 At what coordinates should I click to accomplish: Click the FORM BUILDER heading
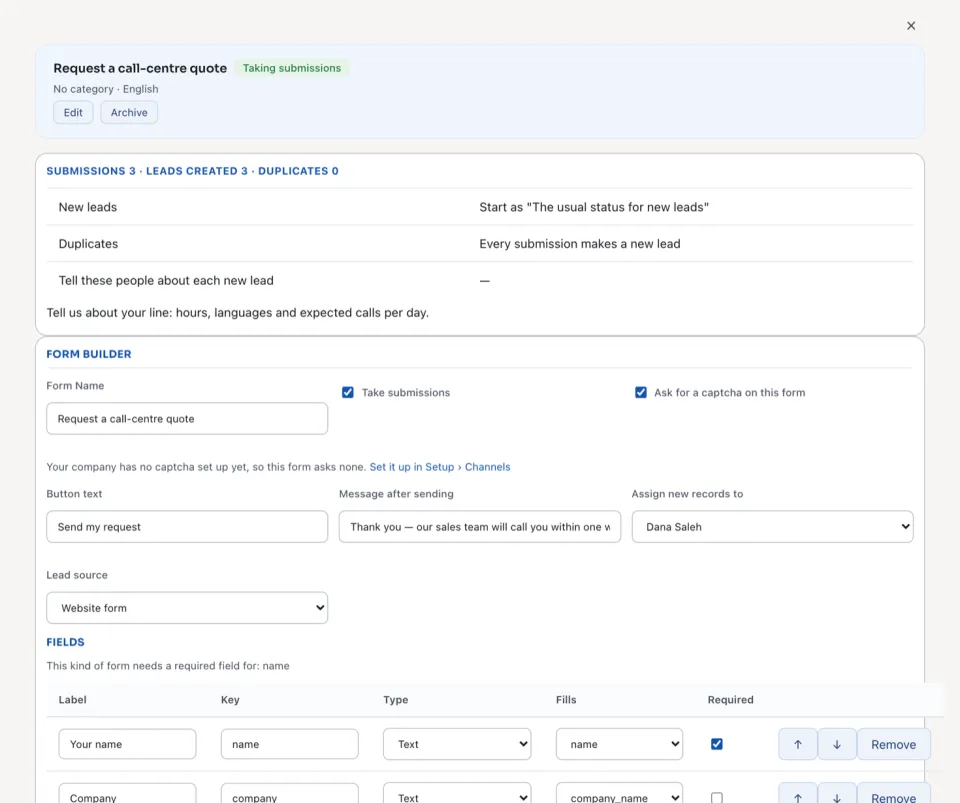[89, 354]
